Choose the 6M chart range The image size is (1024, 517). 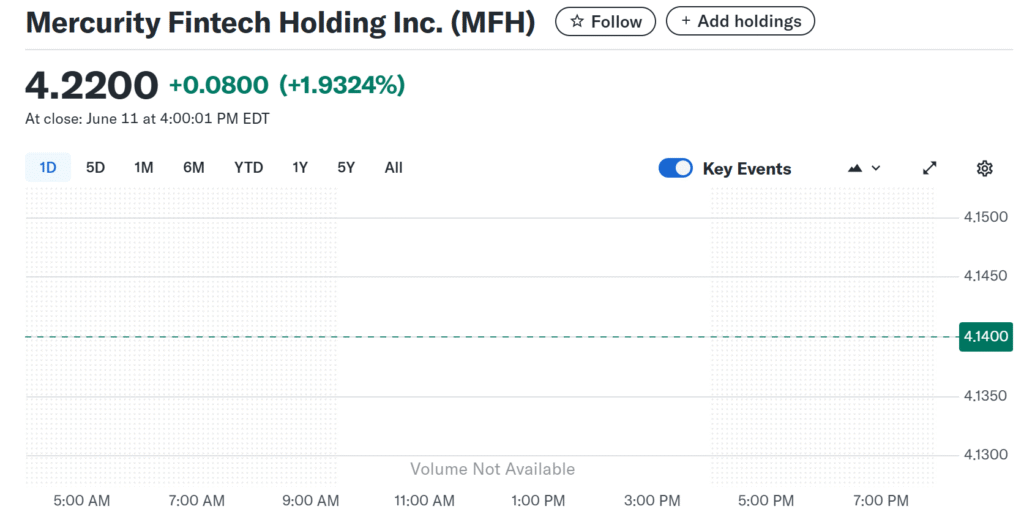193,168
